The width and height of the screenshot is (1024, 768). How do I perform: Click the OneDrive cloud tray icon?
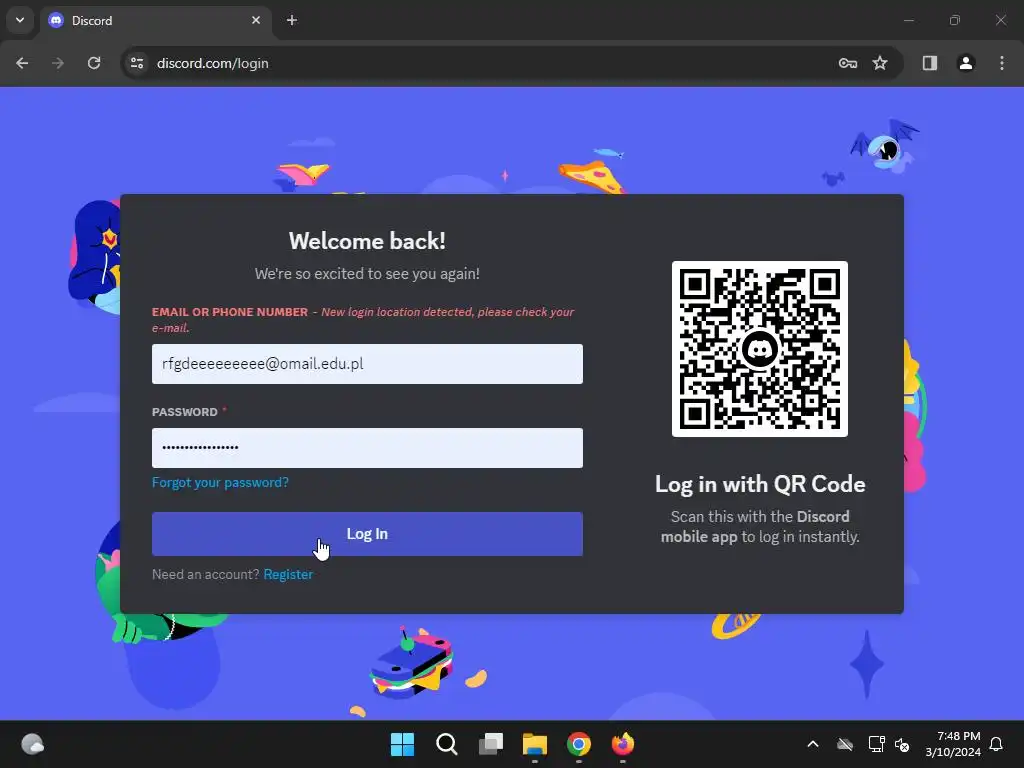[x=845, y=744]
